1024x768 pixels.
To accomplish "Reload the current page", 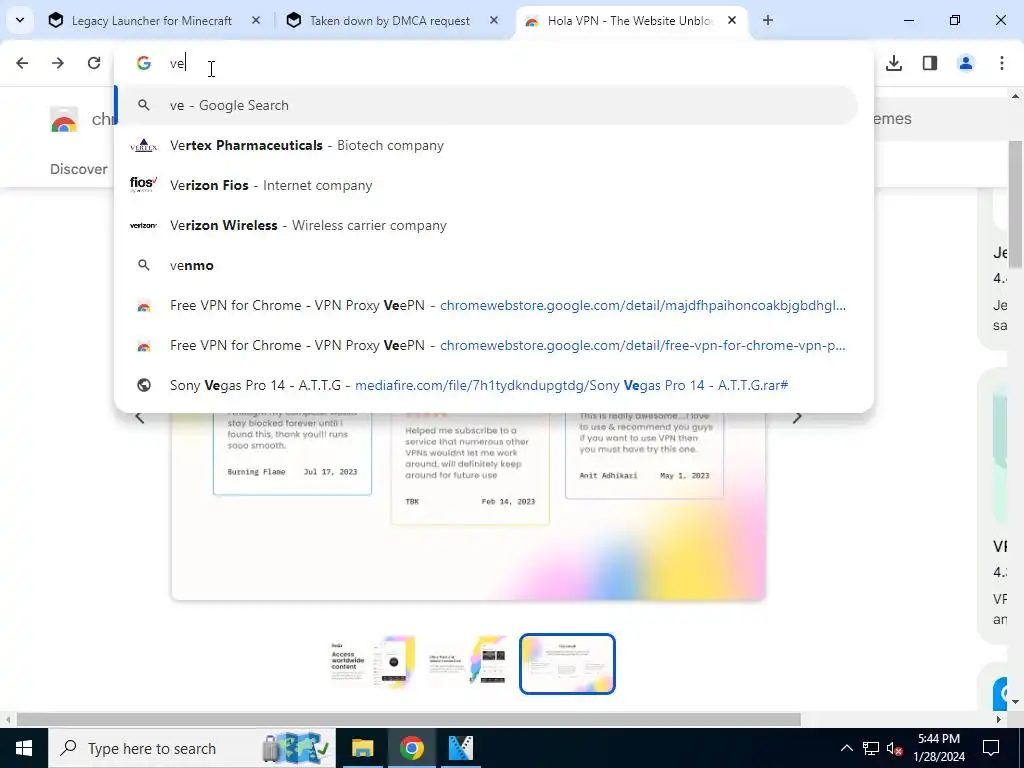I will [94, 63].
